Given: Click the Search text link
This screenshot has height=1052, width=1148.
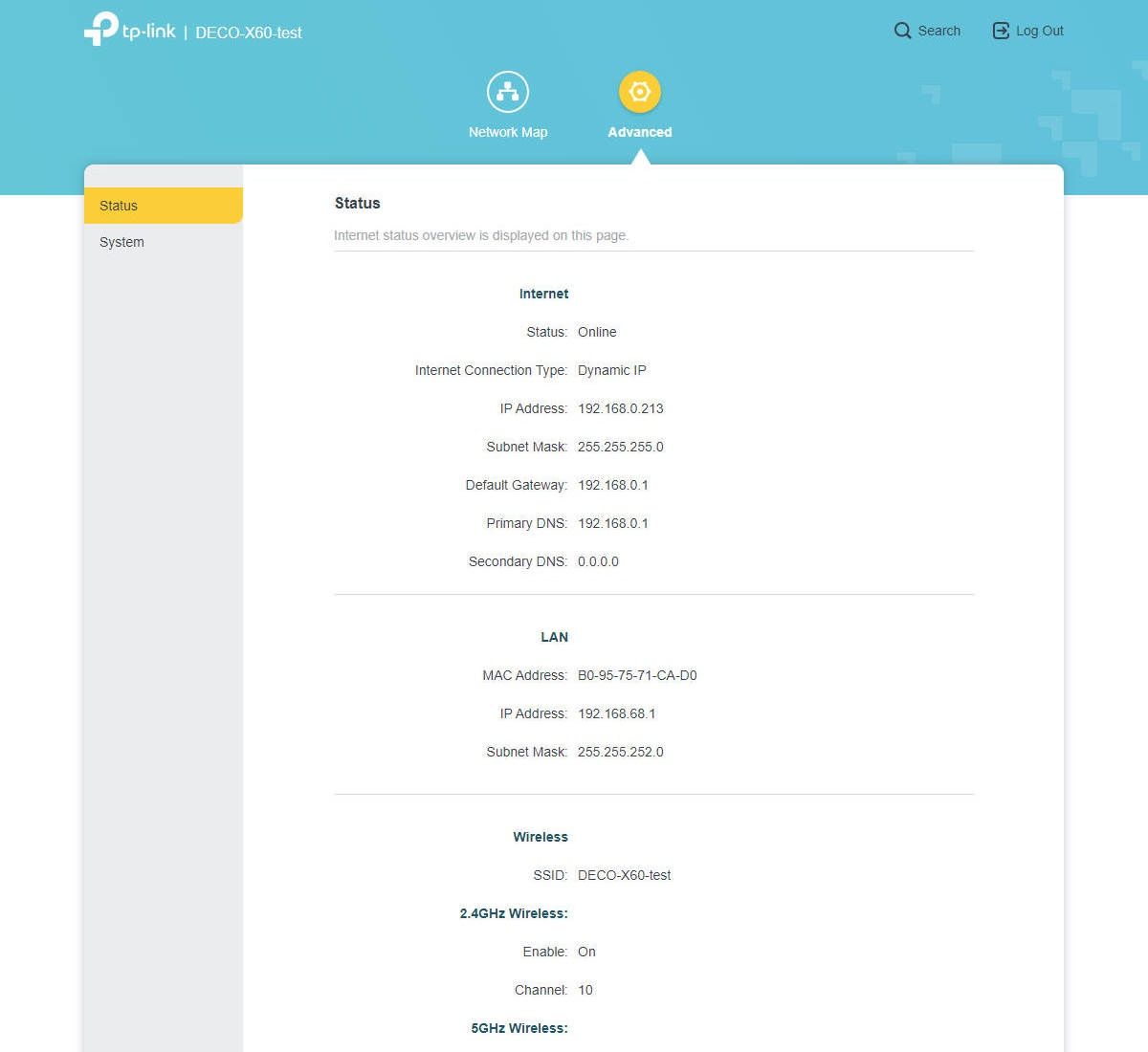Looking at the screenshot, I should [939, 31].
